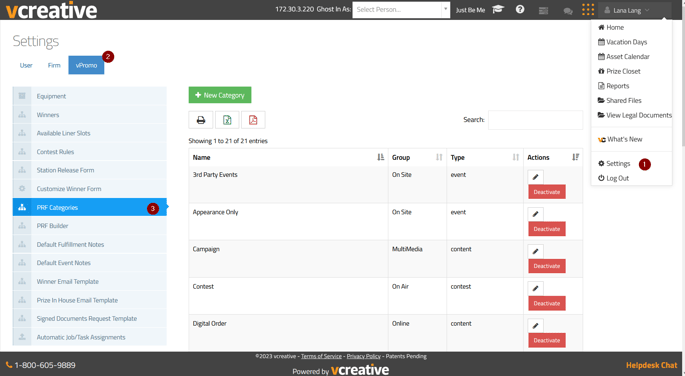The height and width of the screenshot is (376, 685).
Task: Edit 3rd Party Events with pencil icon
Action: pyautogui.click(x=536, y=177)
